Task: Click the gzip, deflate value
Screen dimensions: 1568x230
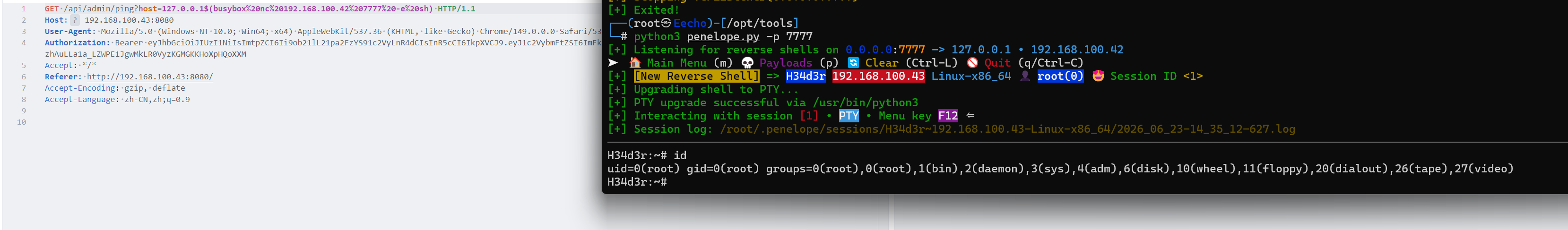Action: [x=155, y=88]
